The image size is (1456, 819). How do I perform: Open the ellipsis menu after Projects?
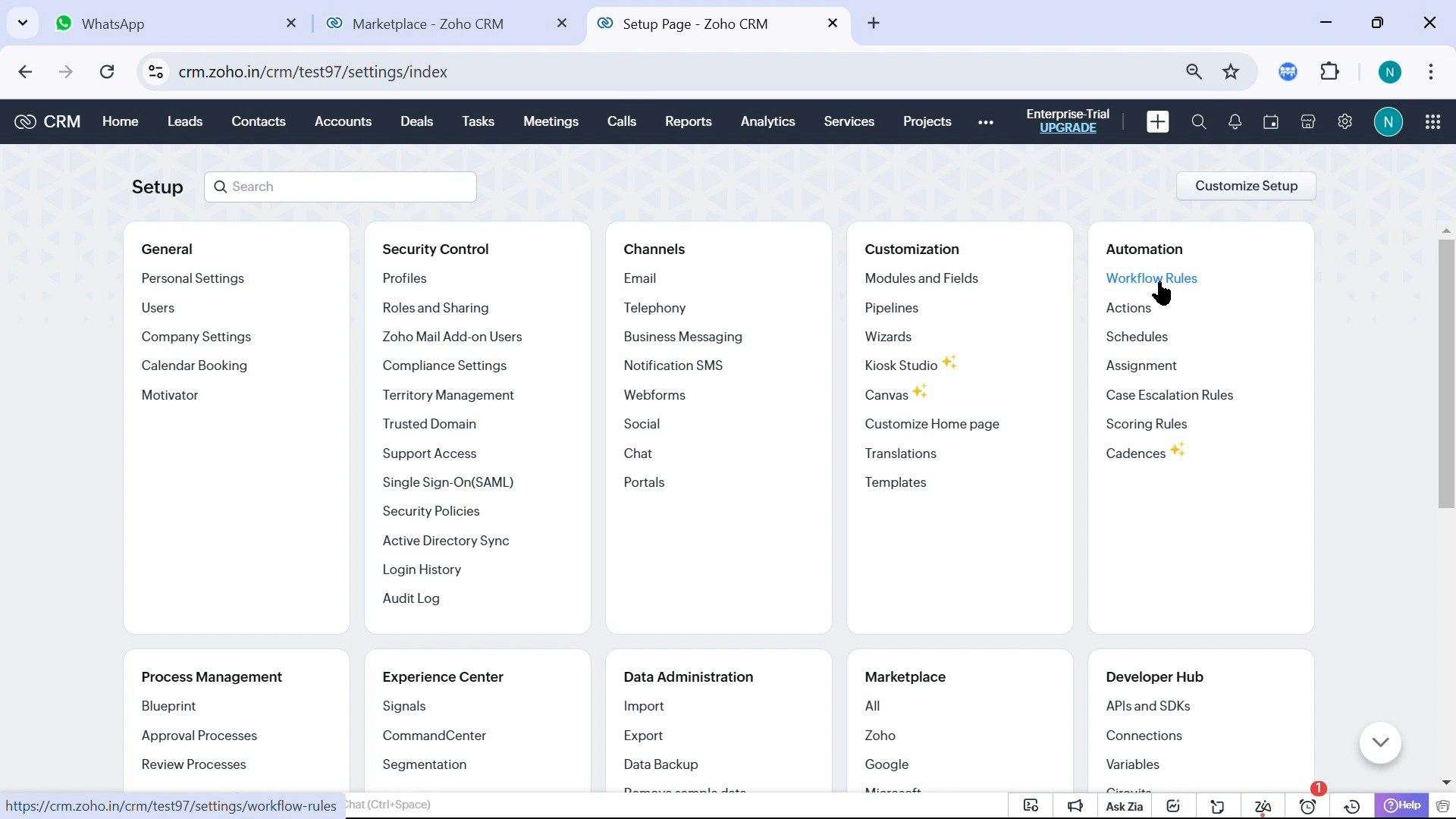click(985, 121)
